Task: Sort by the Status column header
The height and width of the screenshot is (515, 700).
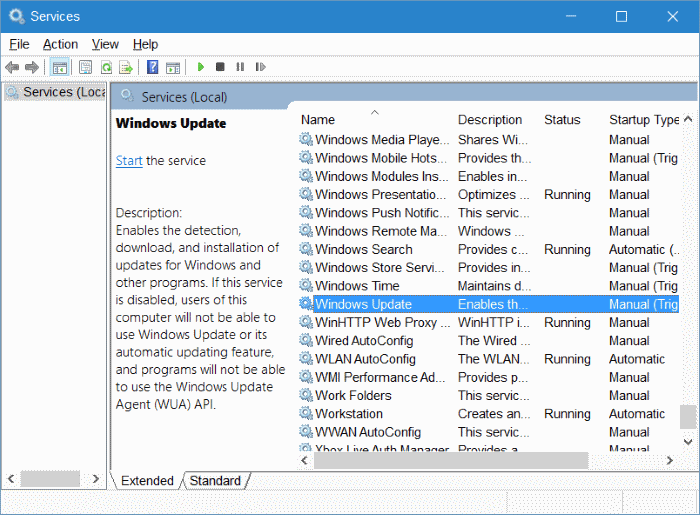Action: pos(562,120)
